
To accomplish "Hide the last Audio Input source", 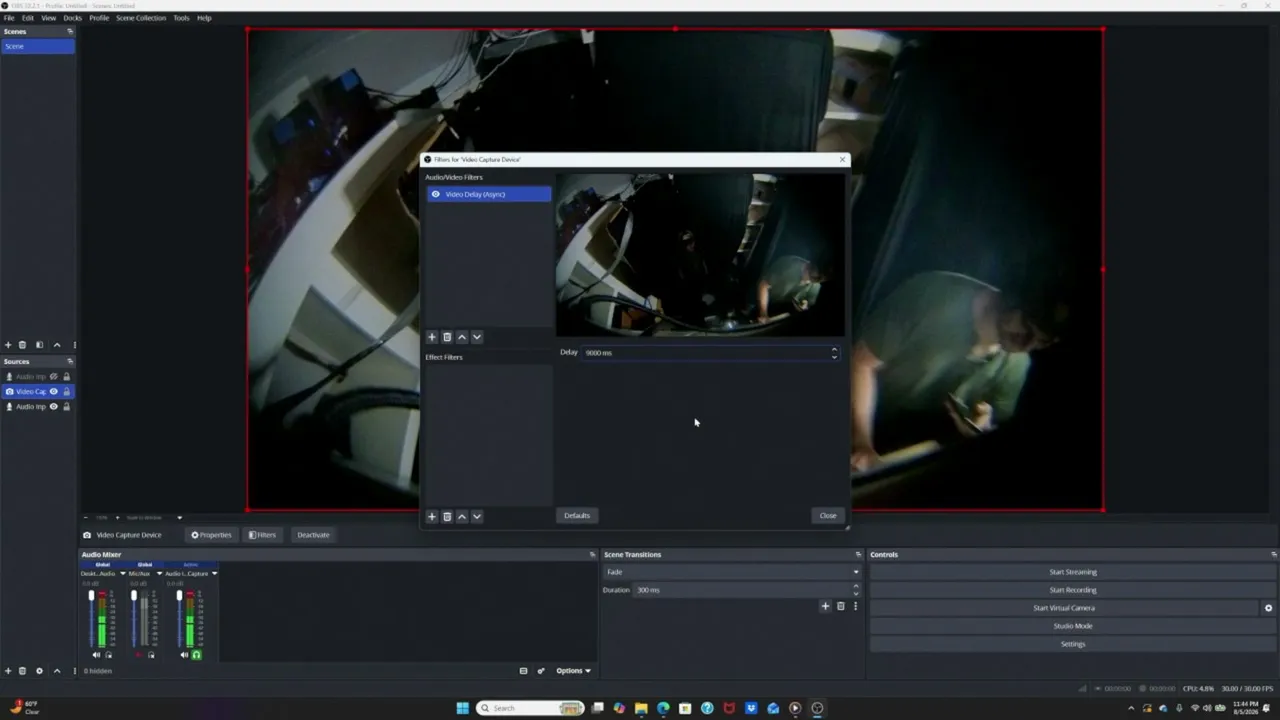I will tap(54, 407).
